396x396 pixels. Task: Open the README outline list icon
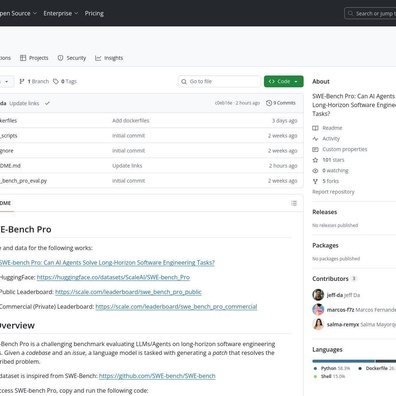tap(294, 203)
